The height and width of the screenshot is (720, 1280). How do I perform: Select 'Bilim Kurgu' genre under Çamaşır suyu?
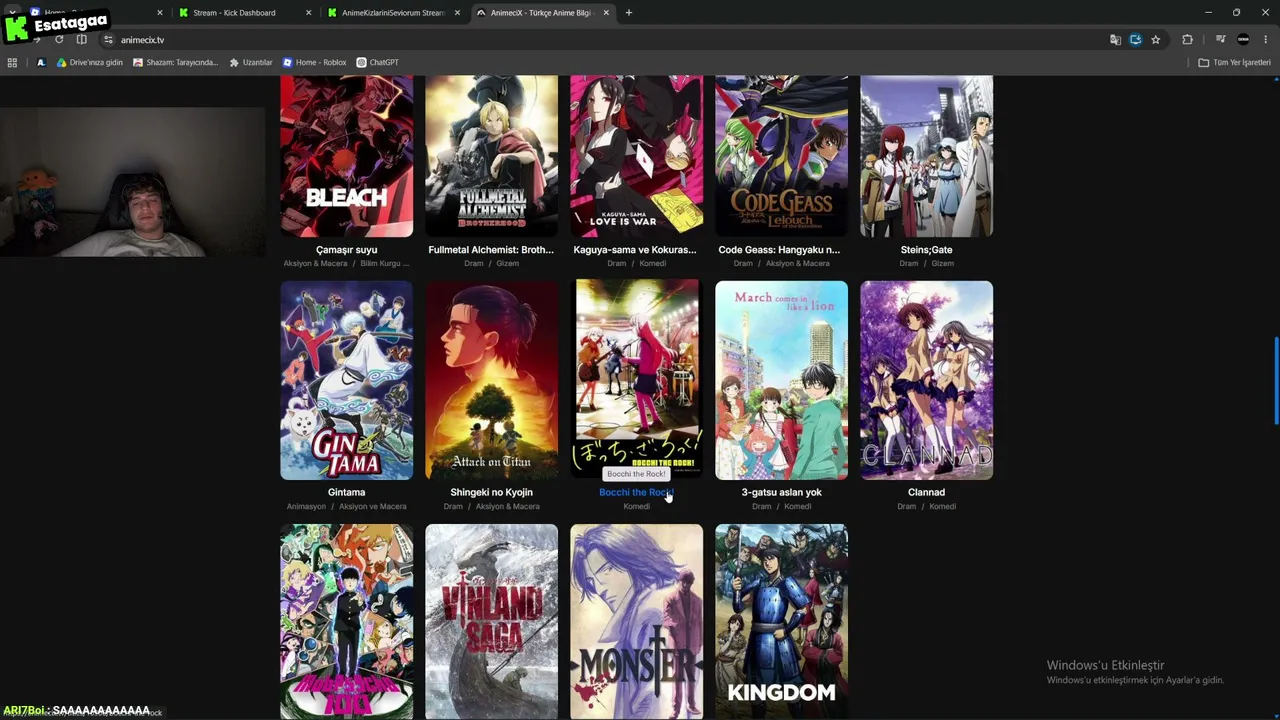(x=385, y=264)
